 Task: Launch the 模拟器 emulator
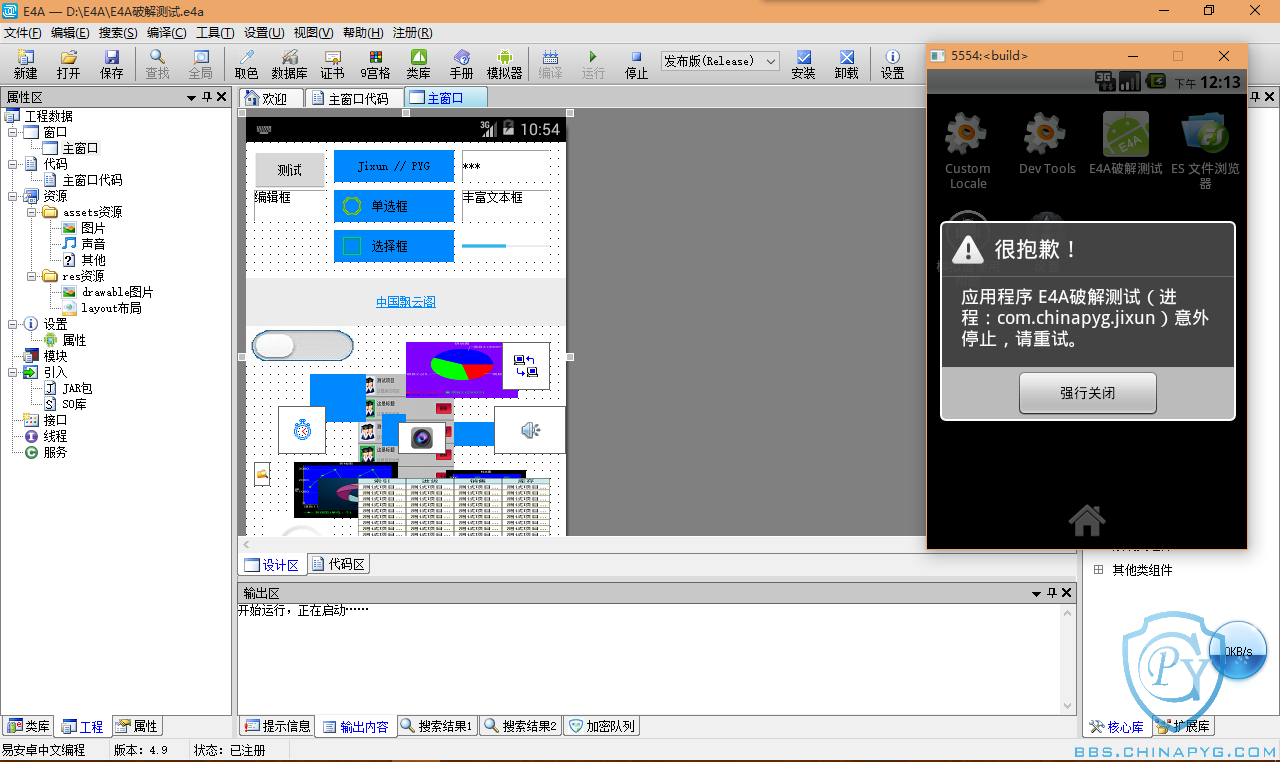tap(504, 64)
